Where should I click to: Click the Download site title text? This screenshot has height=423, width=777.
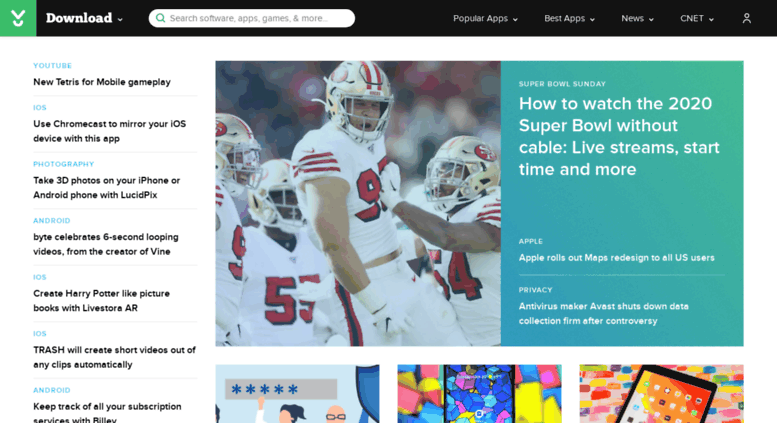point(79,18)
